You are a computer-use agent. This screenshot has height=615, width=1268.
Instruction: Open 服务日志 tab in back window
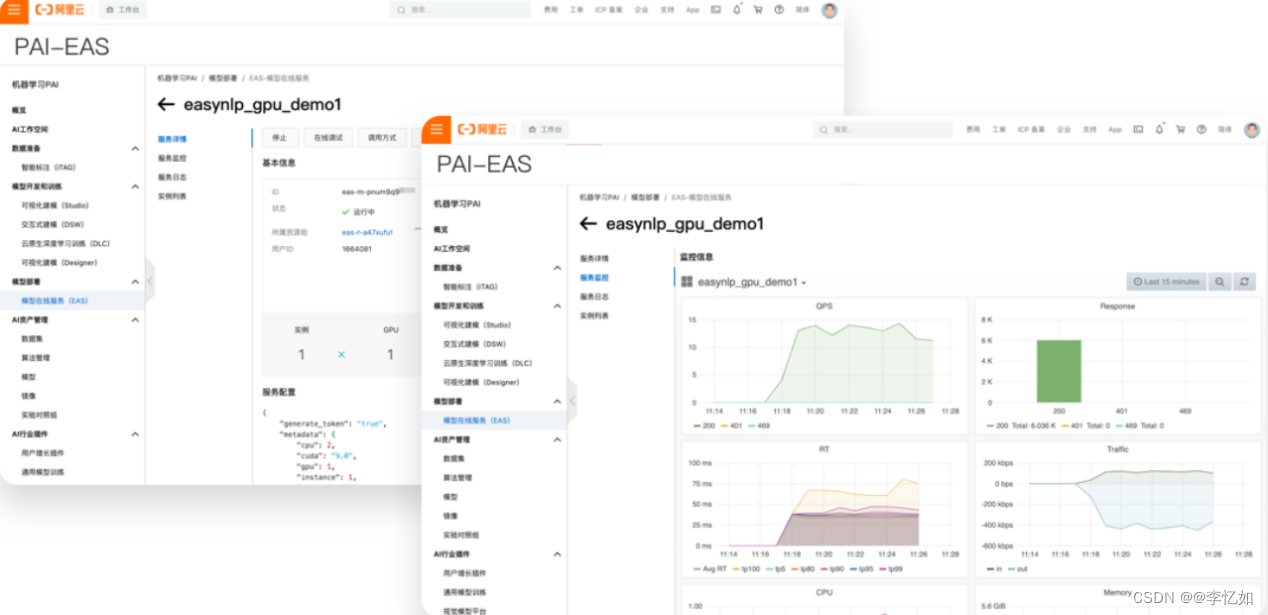click(x=172, y=177)
